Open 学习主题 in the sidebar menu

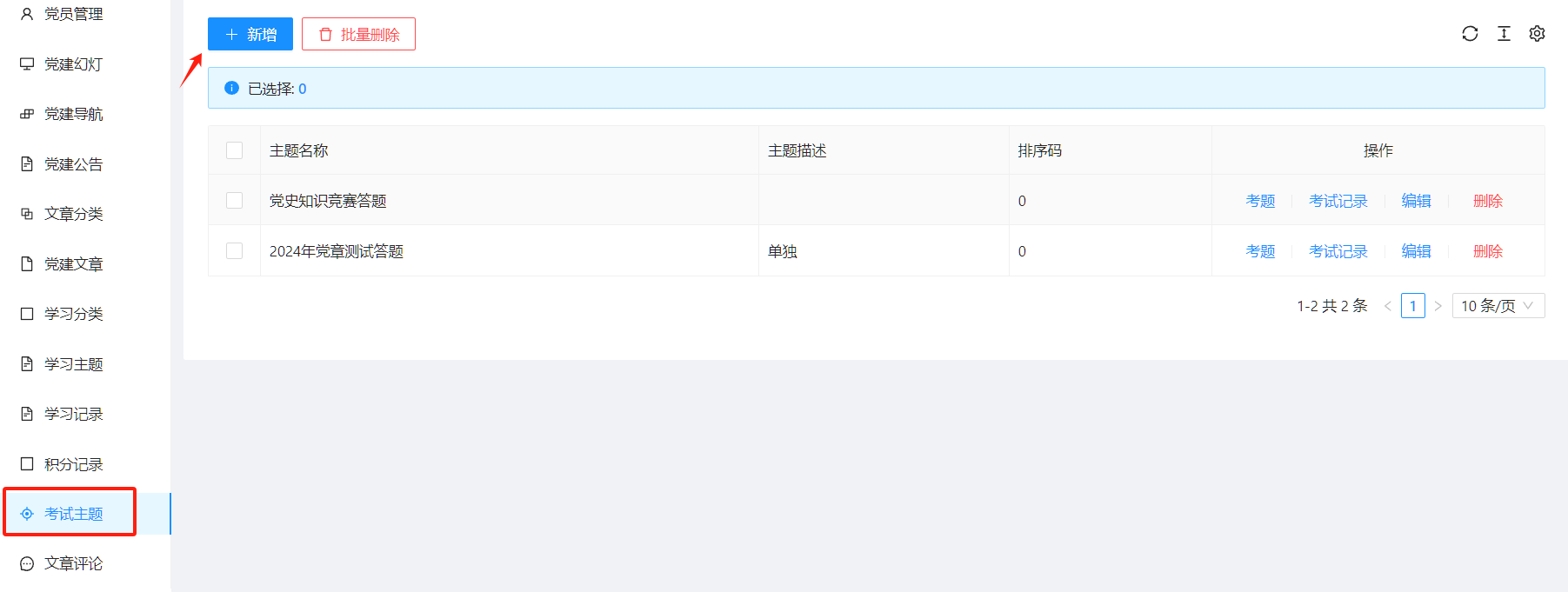pyautogui.click(x=74, y=364)
